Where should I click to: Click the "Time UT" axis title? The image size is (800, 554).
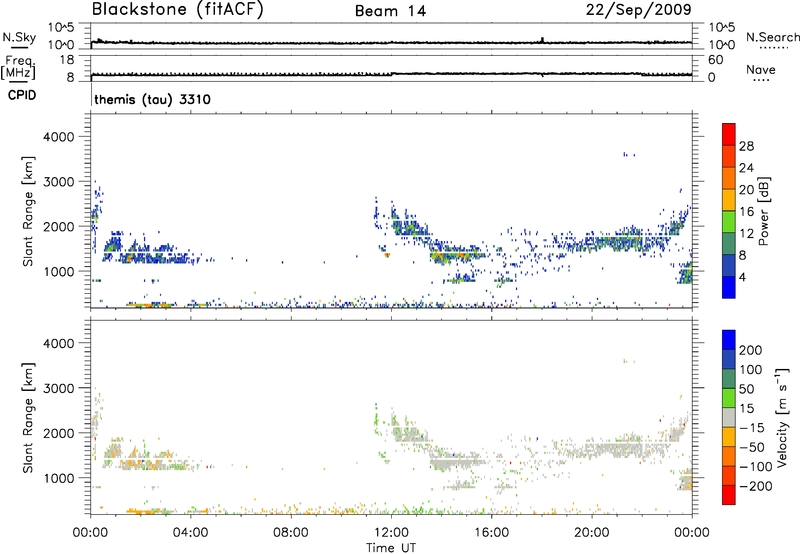(x=391, y=548)
